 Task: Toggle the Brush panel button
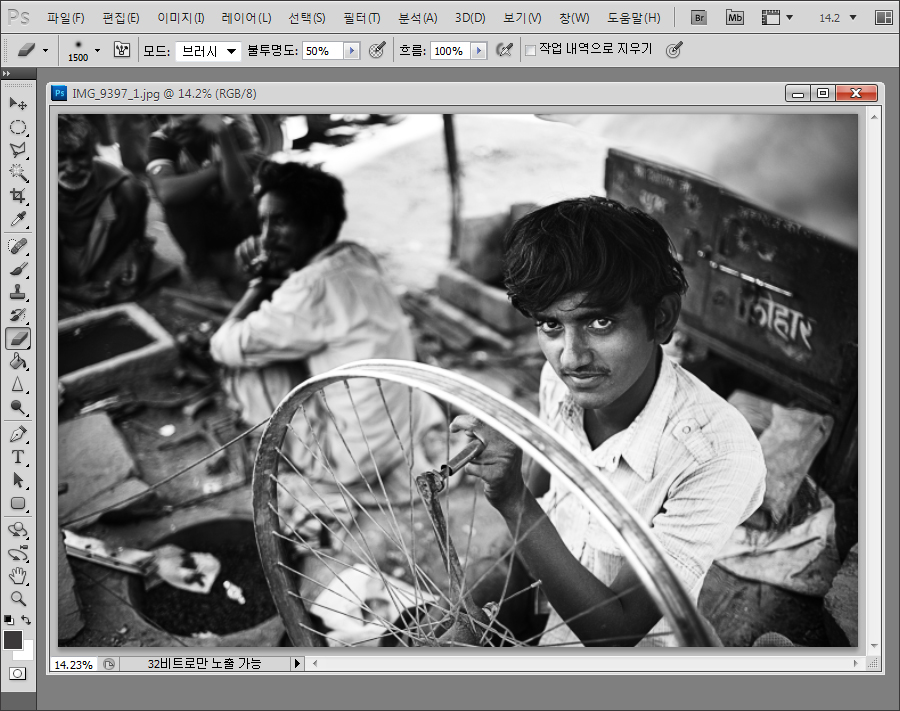click(x=122, y=50)
